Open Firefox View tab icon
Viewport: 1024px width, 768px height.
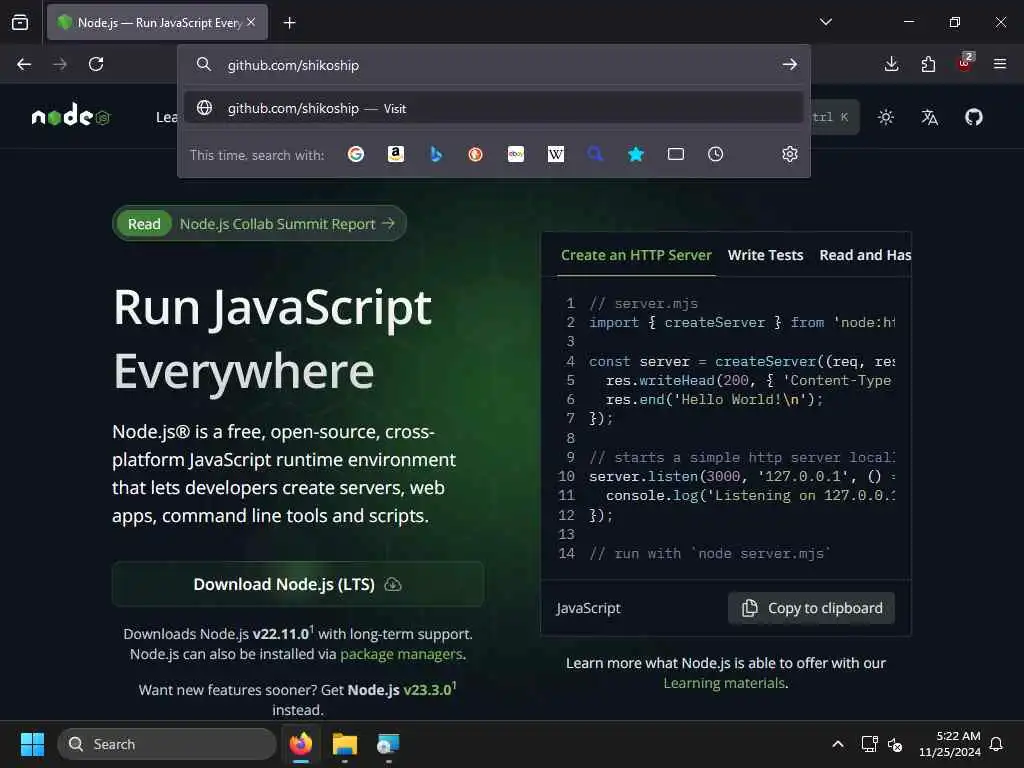[20, 22]
